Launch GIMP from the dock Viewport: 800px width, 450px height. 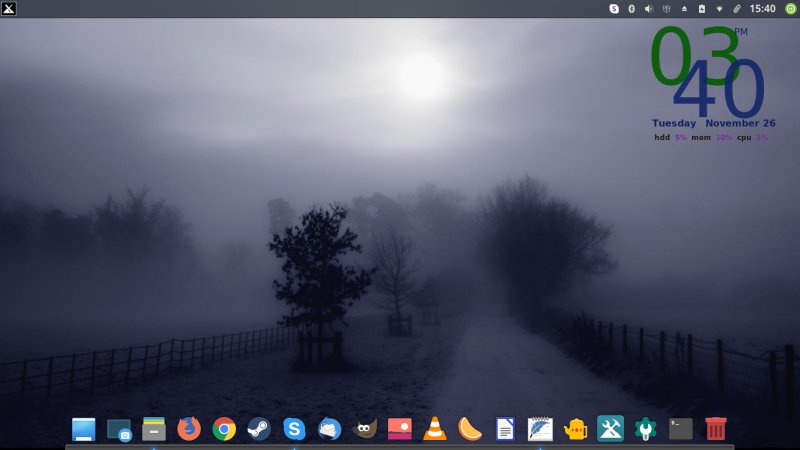click(365, 429)
